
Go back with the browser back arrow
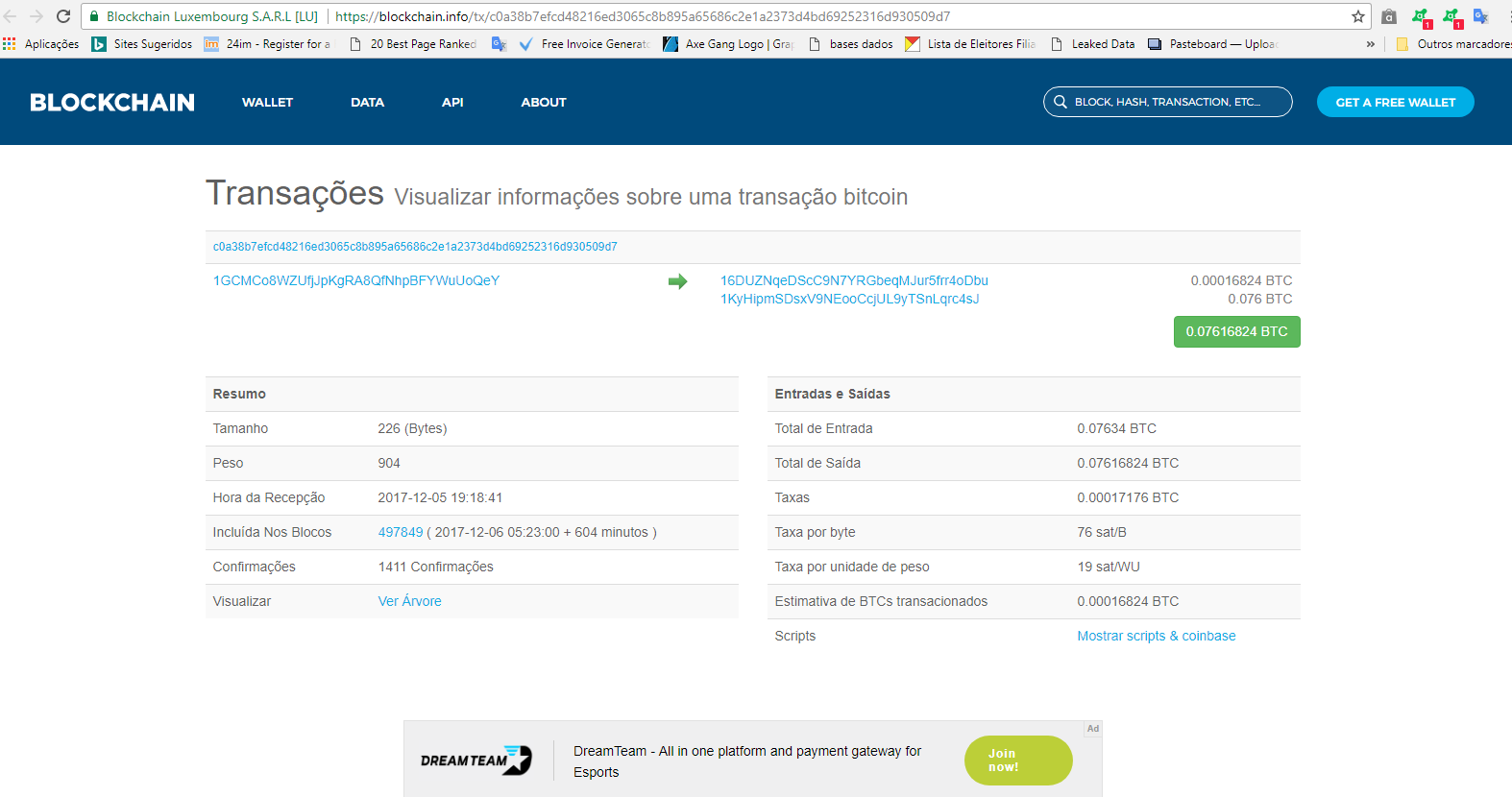click(x=11, y=16)
